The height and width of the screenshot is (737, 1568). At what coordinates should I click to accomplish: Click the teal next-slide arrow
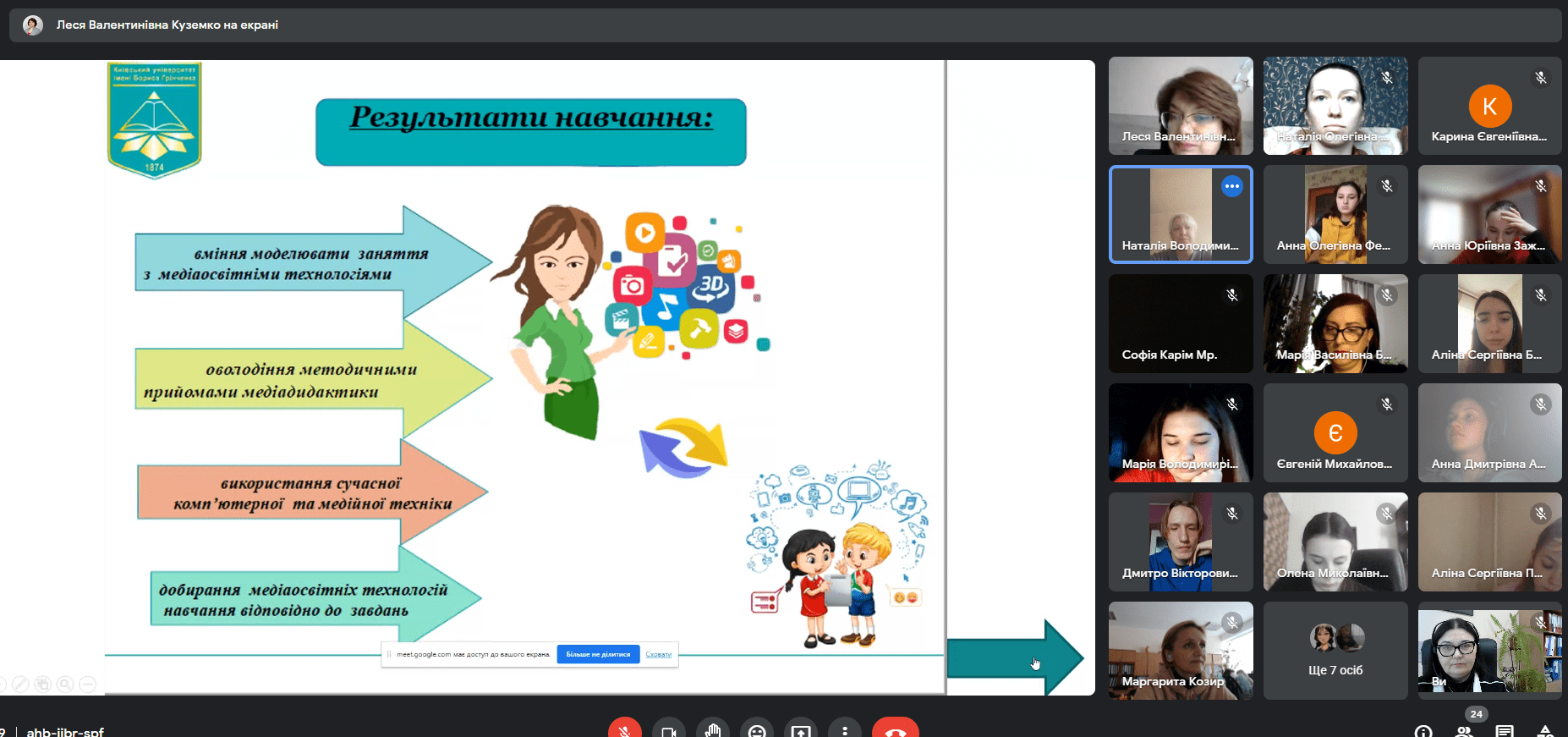(x=1013, y=657)
